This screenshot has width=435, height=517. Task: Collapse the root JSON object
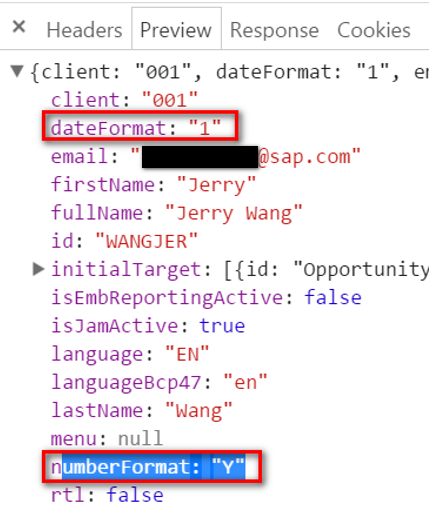(17, 71)
